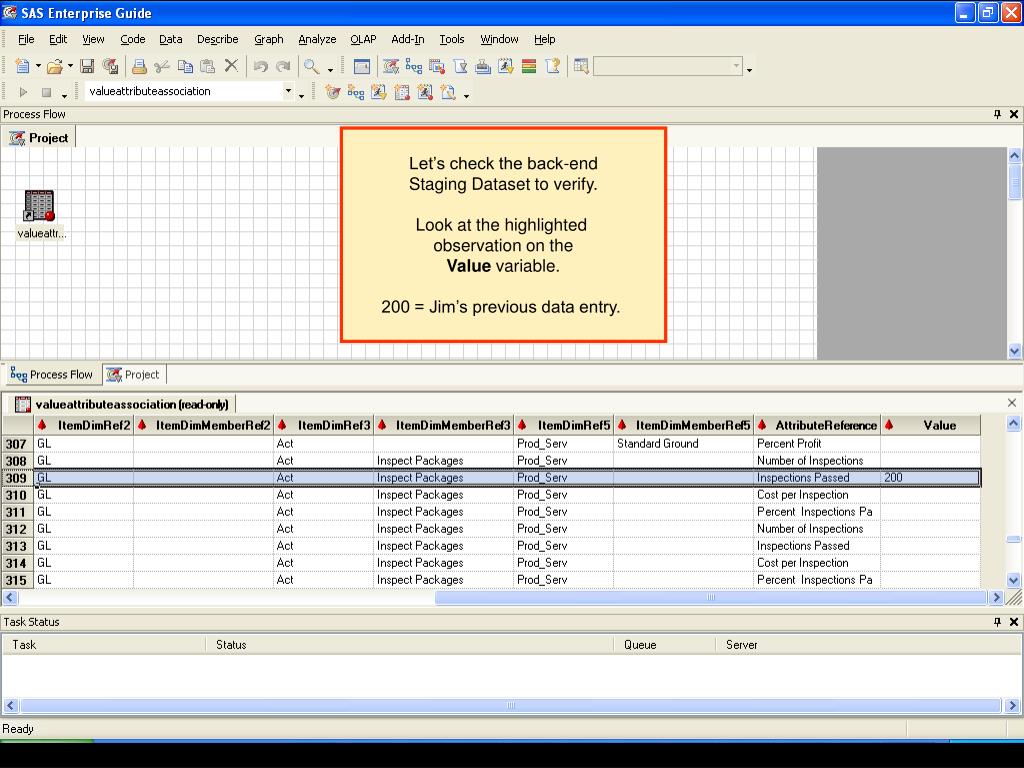The width and height of the screenshot is (1024, 768).
Task: Close the Task Status pane
Action: pos(1014,622)
